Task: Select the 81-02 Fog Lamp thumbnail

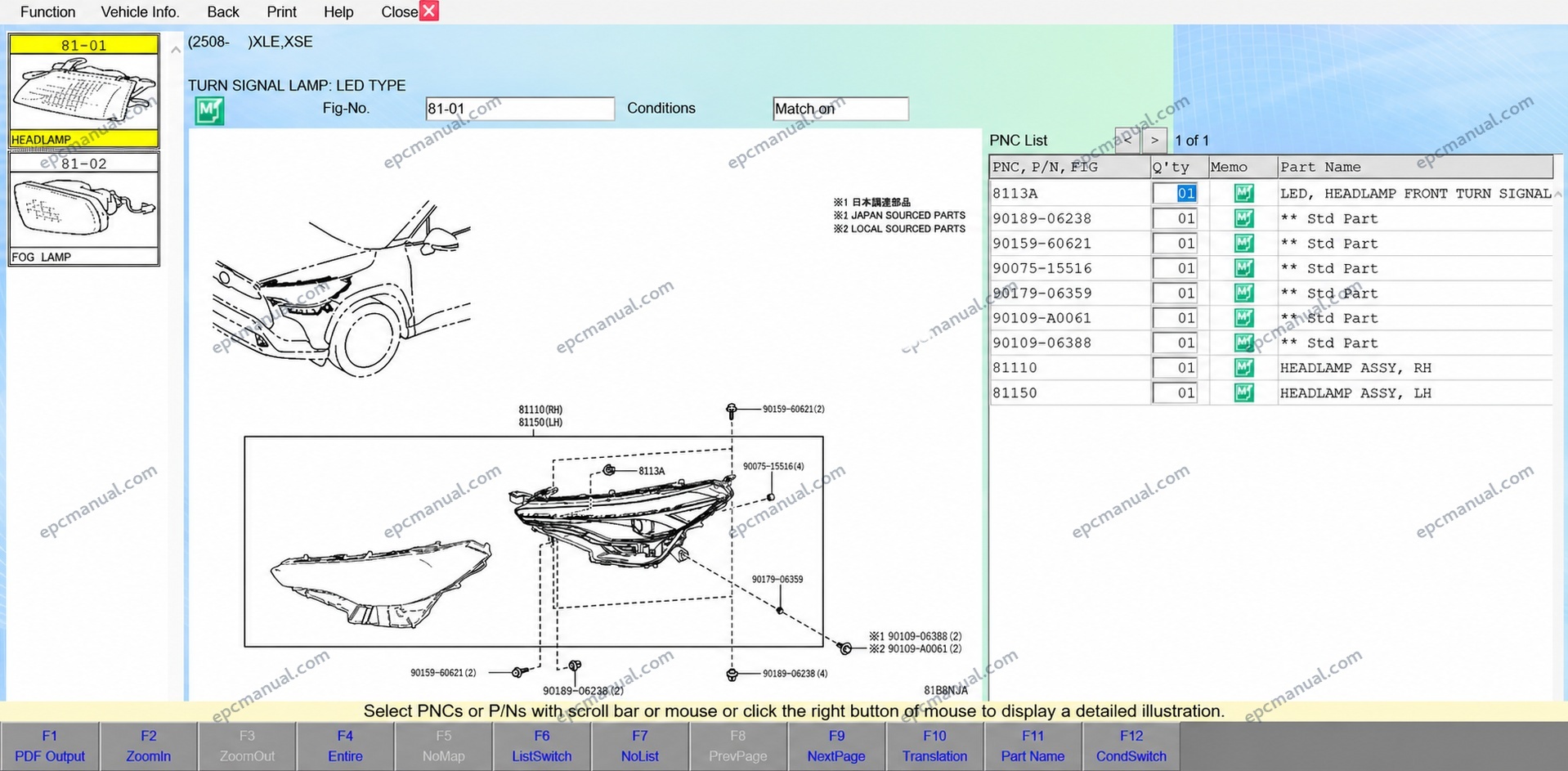Action: point(83,208)
